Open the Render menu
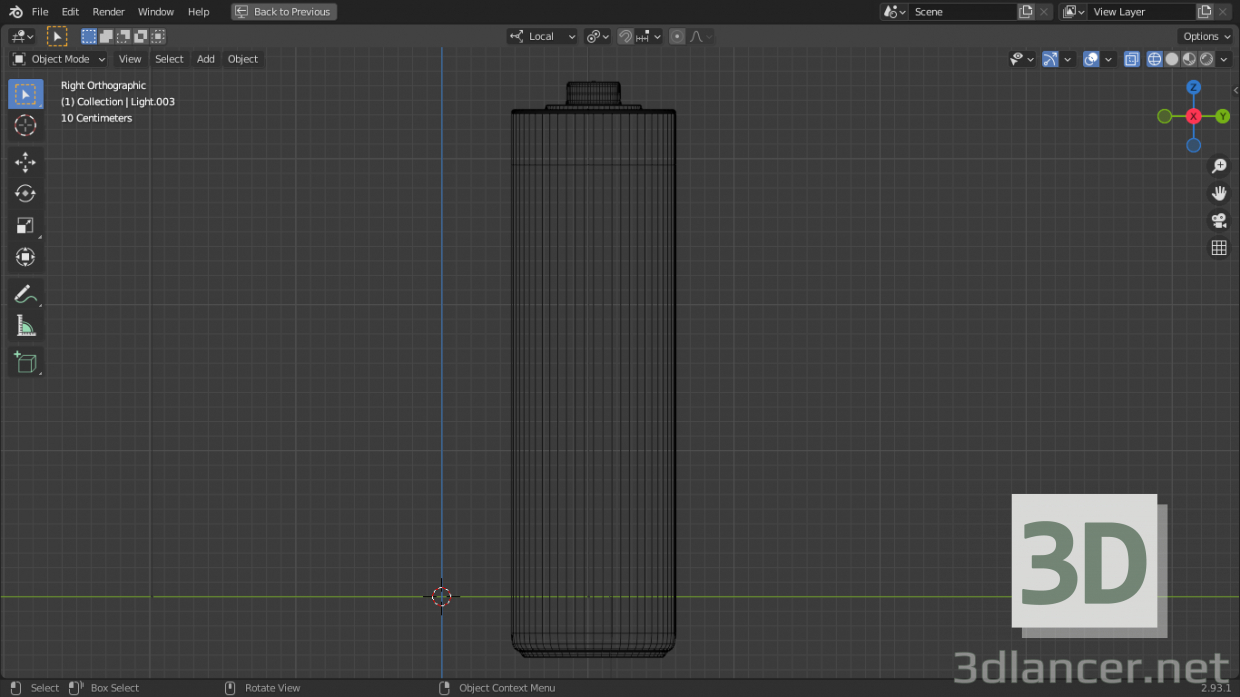The height and width of the screenshot is (697, 1240). tap(108, 11)
